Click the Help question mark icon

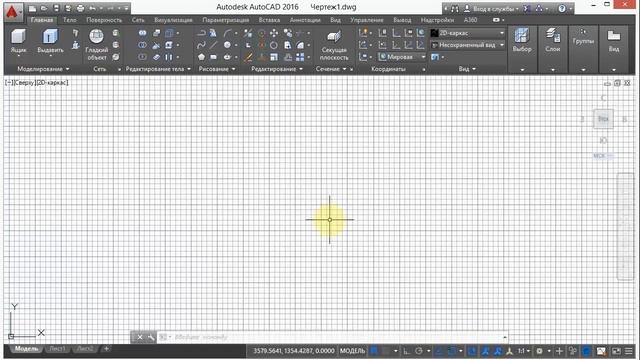click(x=562, y=9)
